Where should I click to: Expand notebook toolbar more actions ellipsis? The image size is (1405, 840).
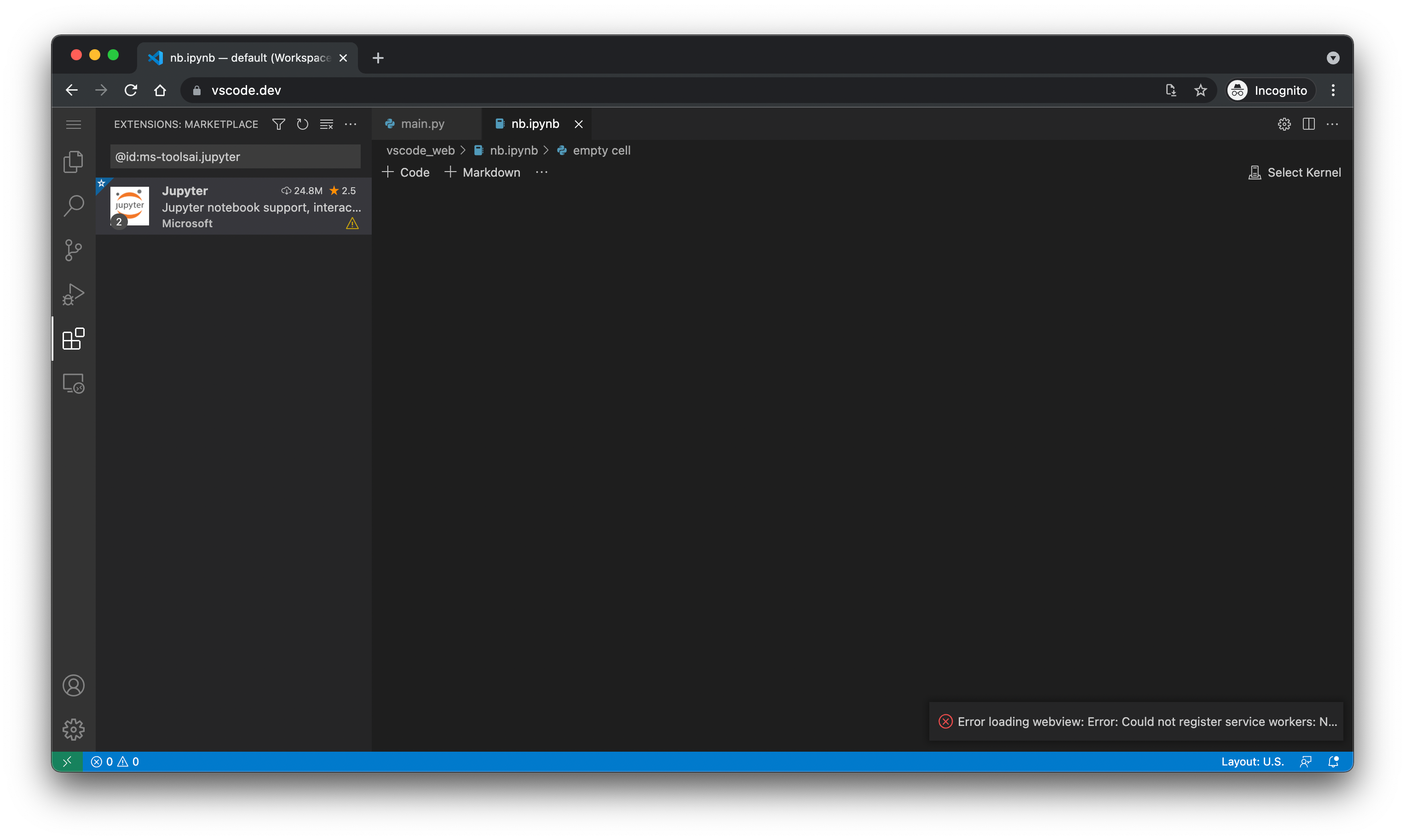point(541,172)
